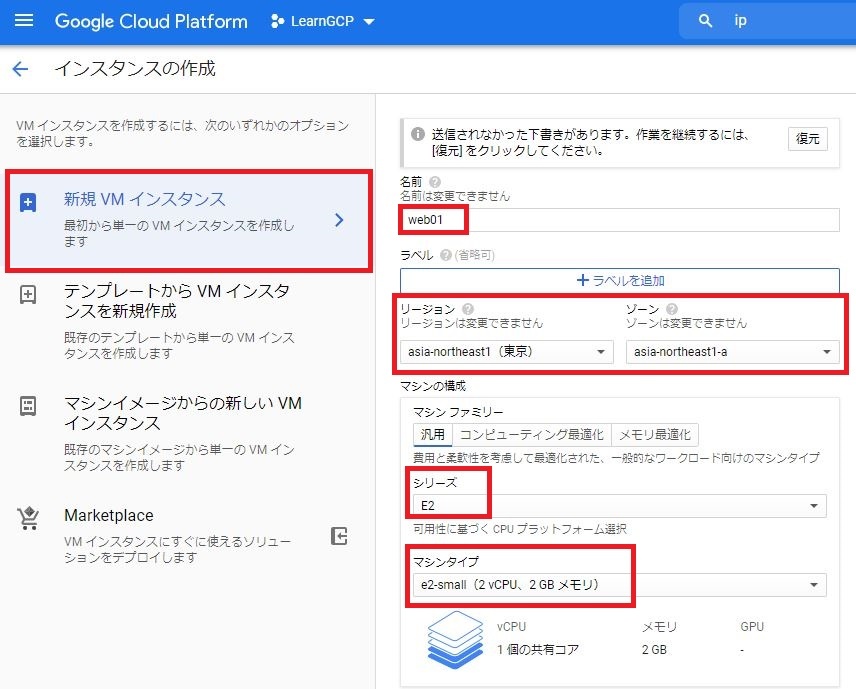Click the マシンの構成 section heading
The width and height of the screenshot is (856, 689).
(433, 386)
